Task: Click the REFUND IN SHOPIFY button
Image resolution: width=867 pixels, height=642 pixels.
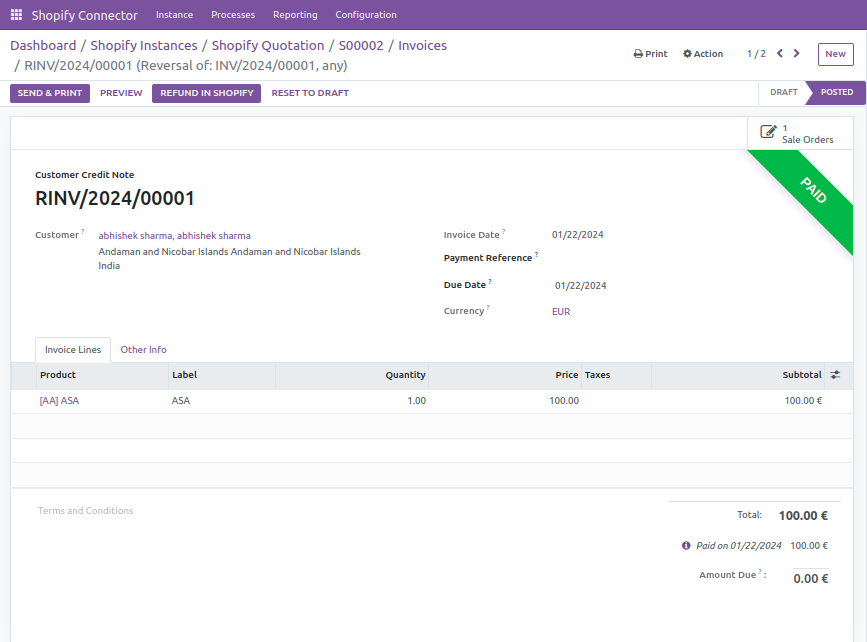Action: tap(206, 92)
